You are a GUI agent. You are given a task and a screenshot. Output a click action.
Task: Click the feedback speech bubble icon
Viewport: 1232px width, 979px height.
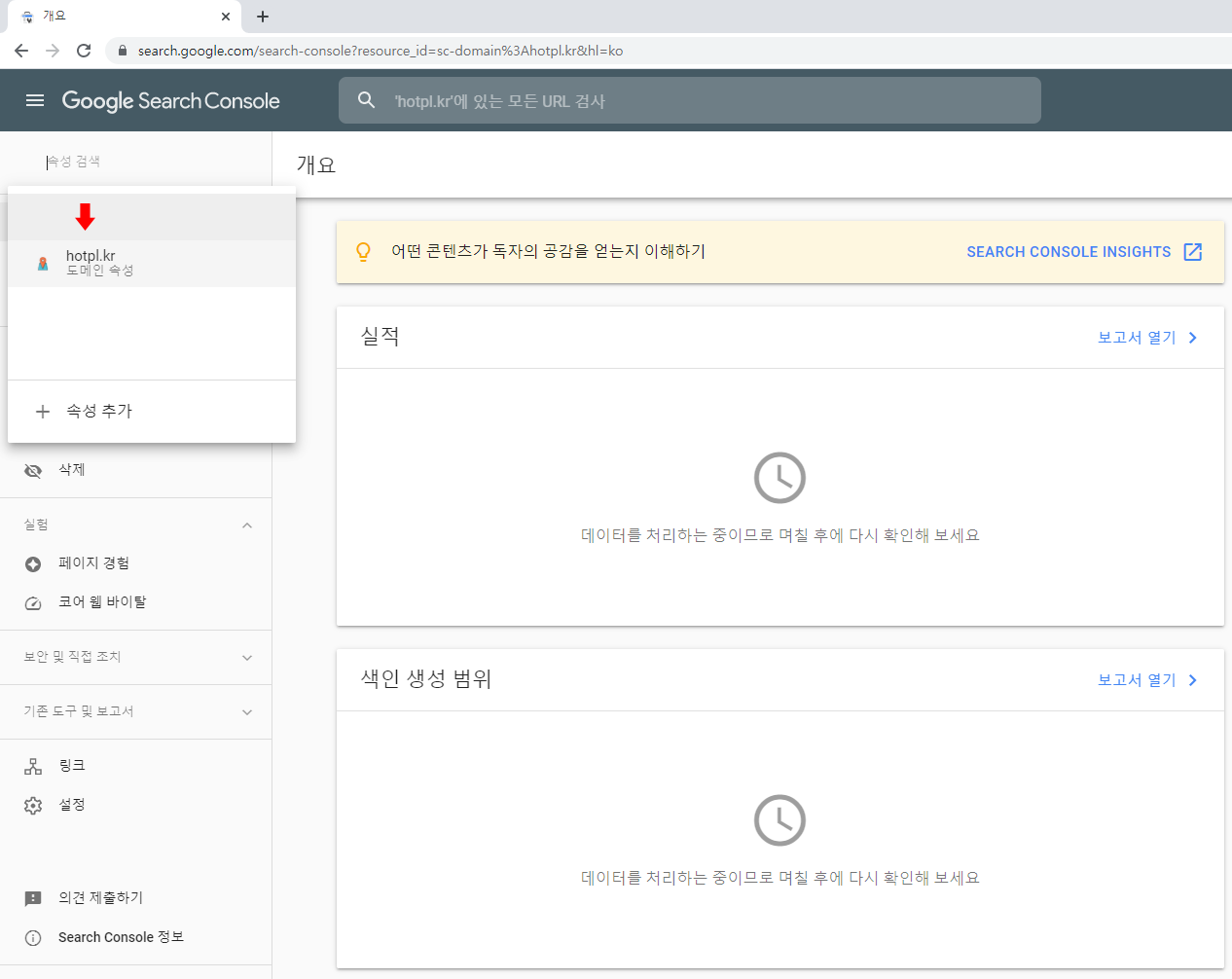coord(33,899)
